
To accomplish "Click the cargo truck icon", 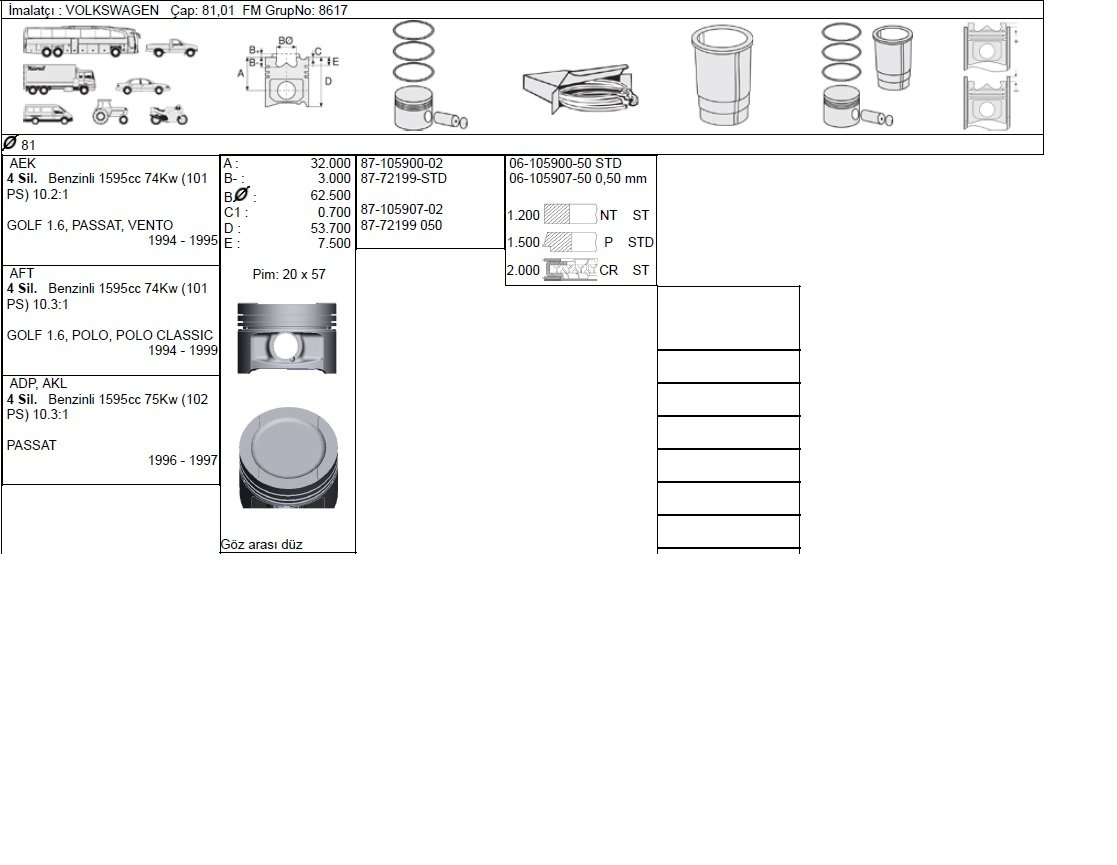I will click(58, 80).
